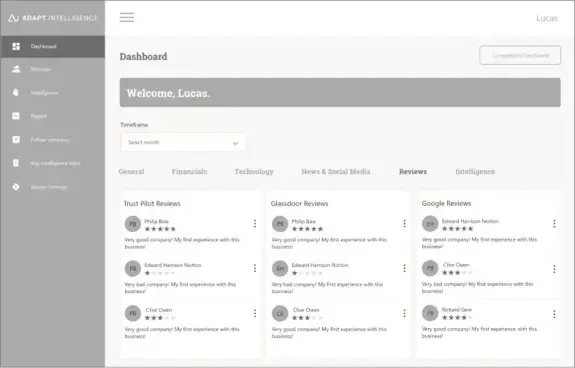Click the Lucas user name in header
This screenshot has width=575, height=368.
click(x=547, y=18)
